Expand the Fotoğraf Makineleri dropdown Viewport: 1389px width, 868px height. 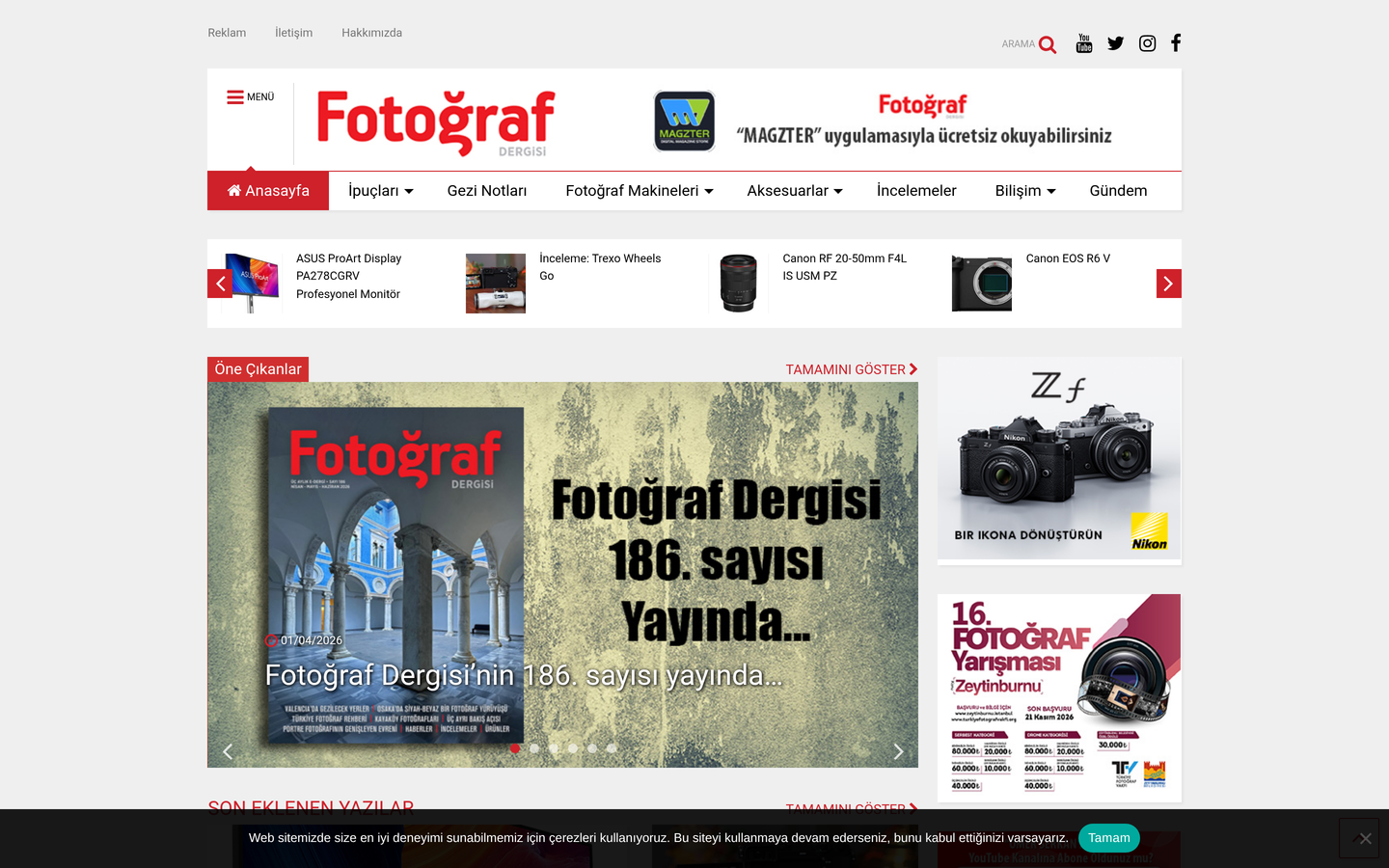[x=640, y=191]
